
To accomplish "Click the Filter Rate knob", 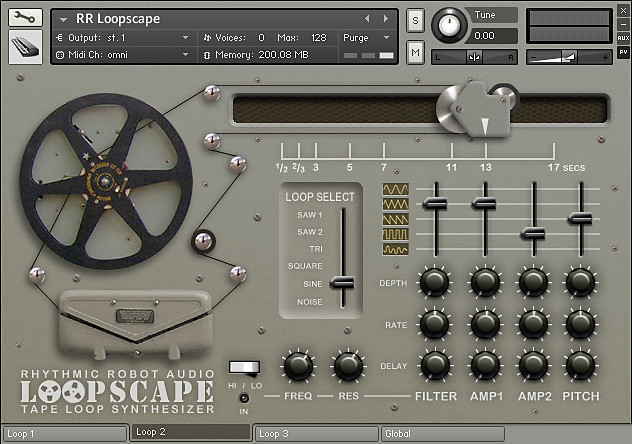I will tap(435, 324).
